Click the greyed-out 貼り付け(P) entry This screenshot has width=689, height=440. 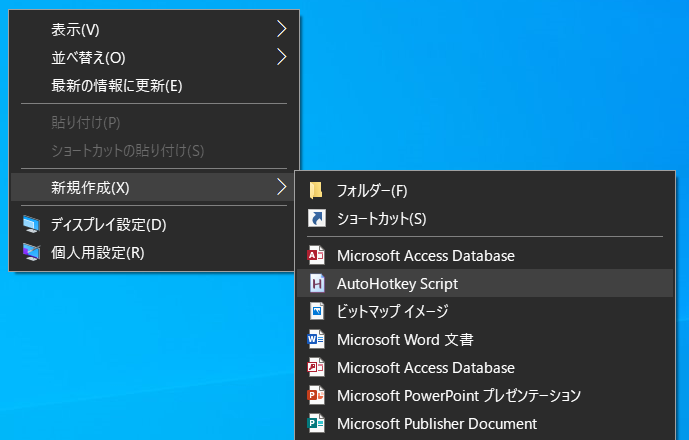[x=154, y=122]
